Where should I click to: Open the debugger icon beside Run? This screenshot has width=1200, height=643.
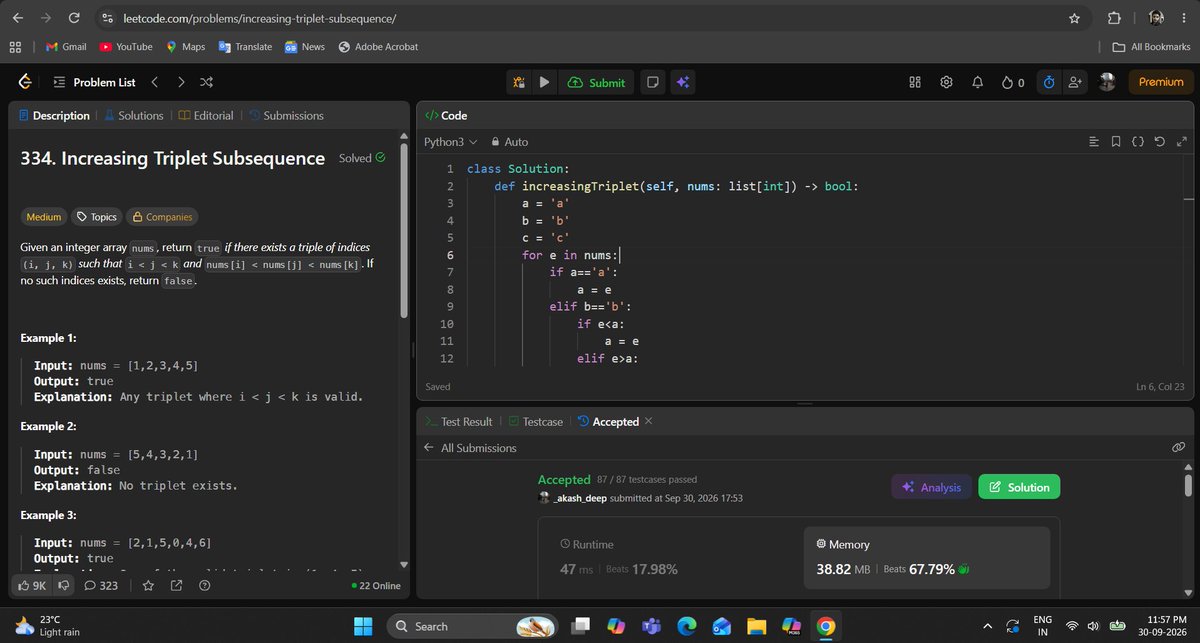point(519,83)
